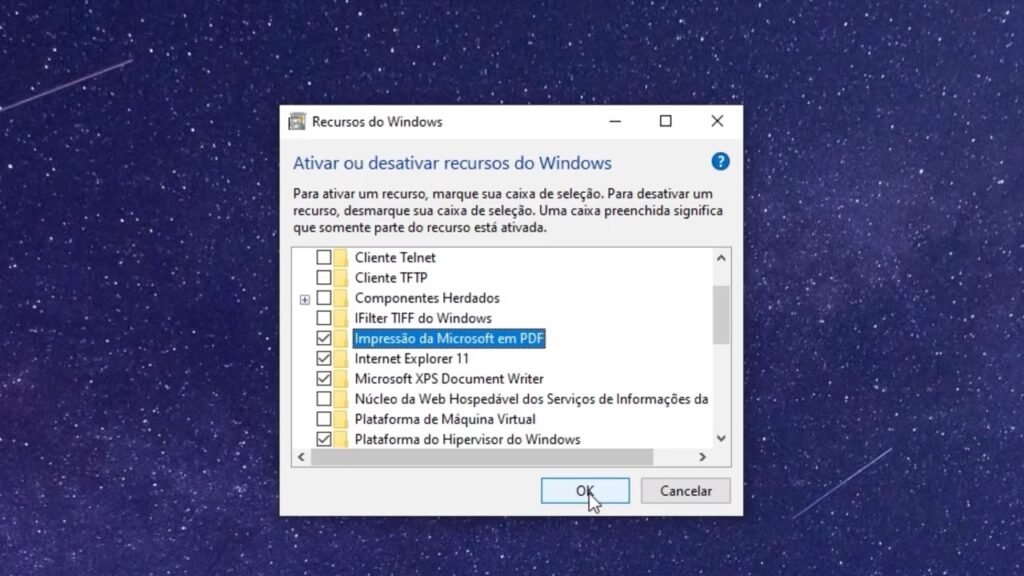The width and height of the screenshot is (1024, 576).
Task: Click the folder icon beside Núcleo da Web Hospedável
Action: pos(340,399)
